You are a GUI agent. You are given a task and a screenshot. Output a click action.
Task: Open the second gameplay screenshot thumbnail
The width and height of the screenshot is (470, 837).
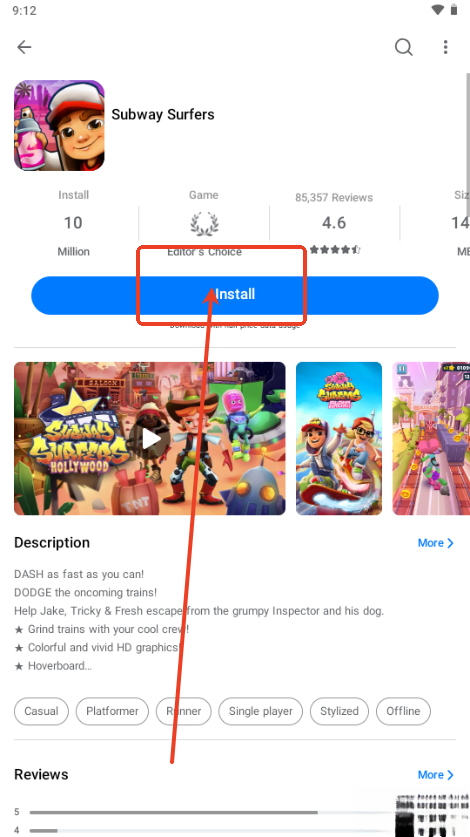point(339,439)
